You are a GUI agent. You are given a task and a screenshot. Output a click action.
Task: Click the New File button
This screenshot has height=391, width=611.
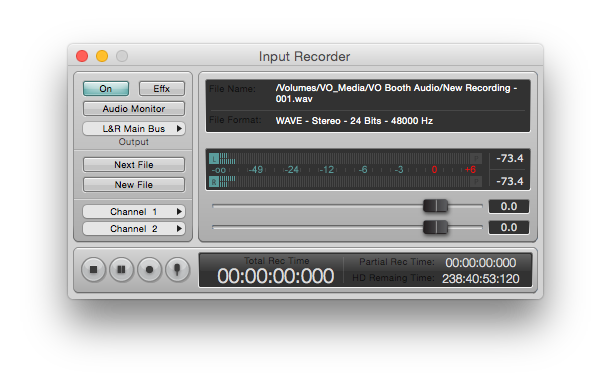(134, 185)
